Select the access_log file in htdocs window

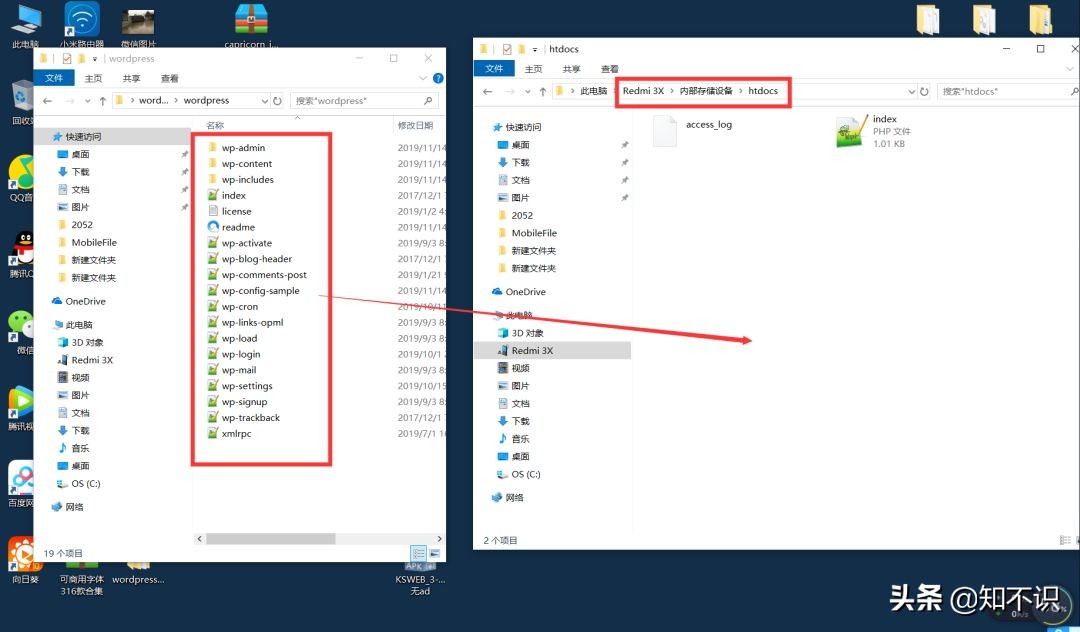[692, 130]
